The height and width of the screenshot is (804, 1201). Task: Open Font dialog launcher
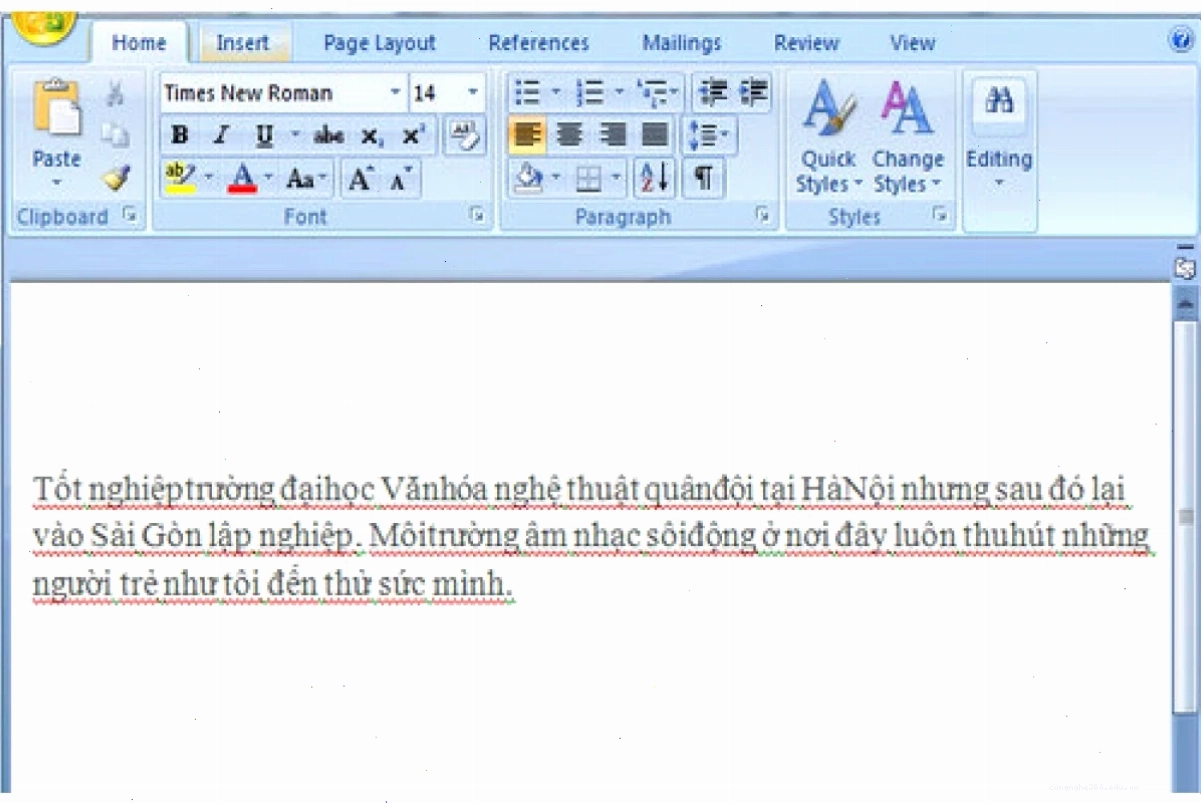[478, 215]
